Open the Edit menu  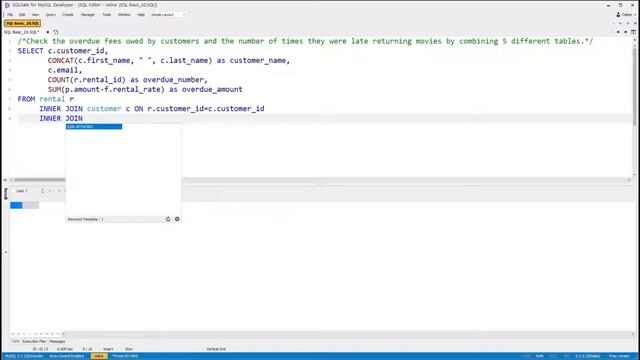pyautogui.click(x=22, y=15)
